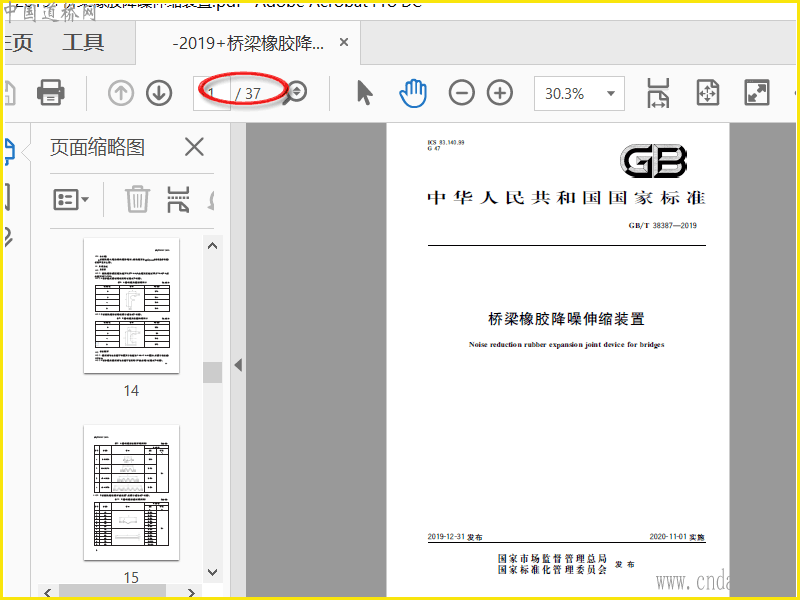Click the fit one full page icon

708,93
